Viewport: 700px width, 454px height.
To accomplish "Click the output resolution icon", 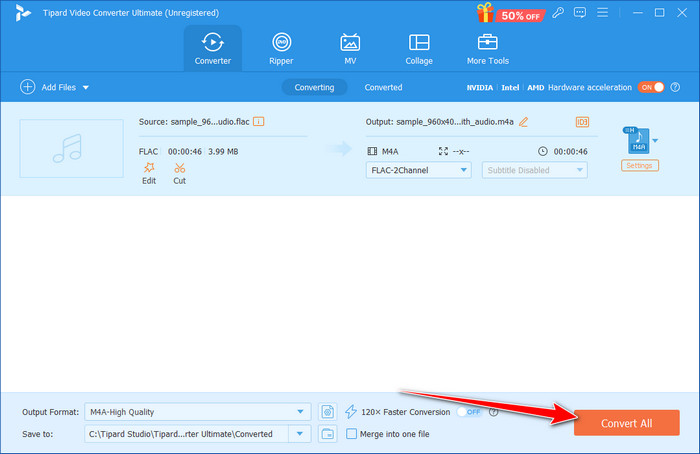I will click(x=443, y=151).
